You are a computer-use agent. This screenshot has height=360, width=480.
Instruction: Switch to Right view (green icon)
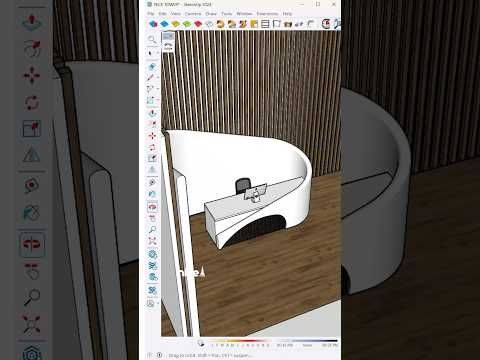[x=187, y=24]
